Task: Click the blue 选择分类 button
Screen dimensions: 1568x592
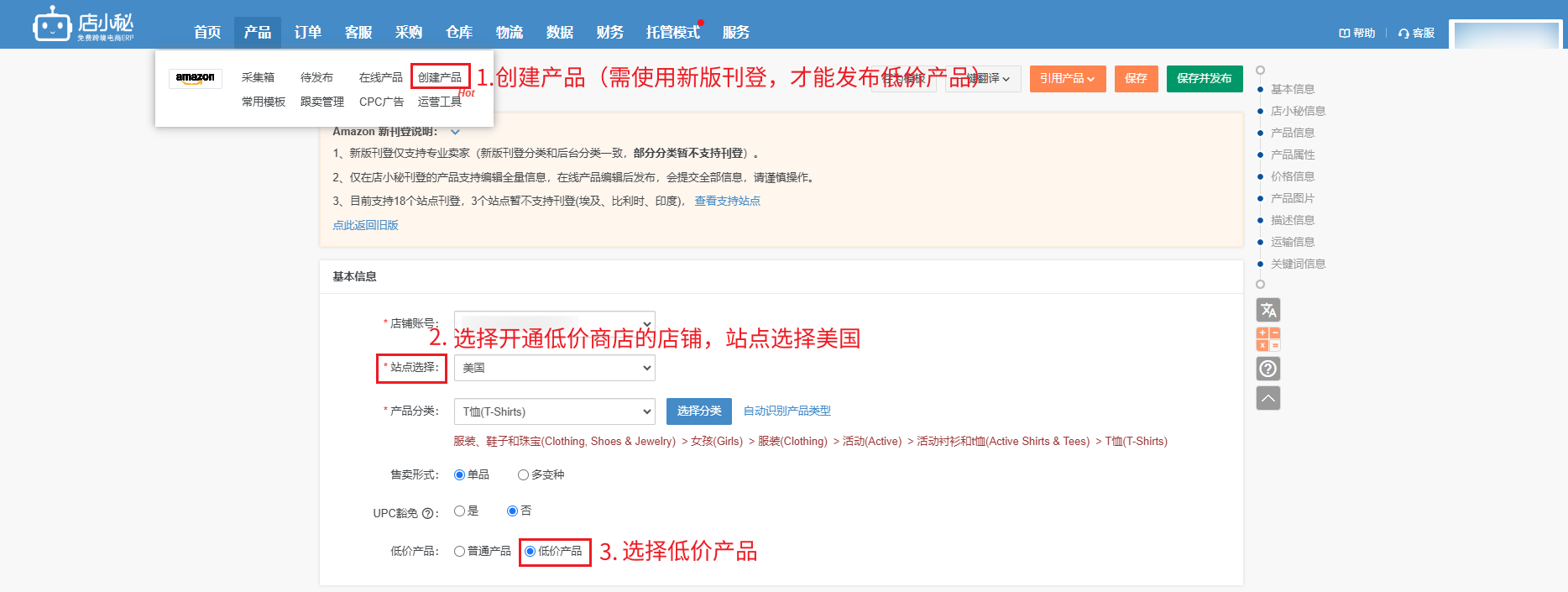Action: tap(699, 411)
